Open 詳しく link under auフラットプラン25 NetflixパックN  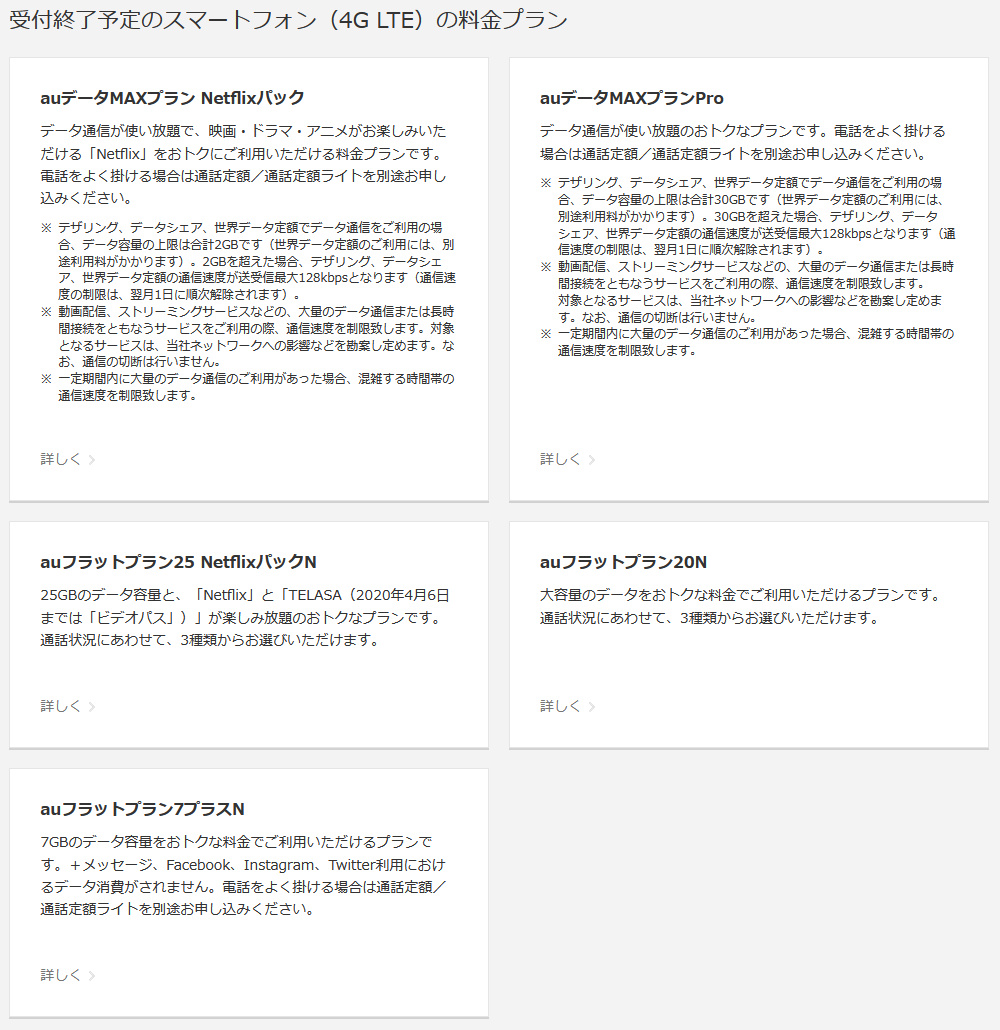click(60, 706)
